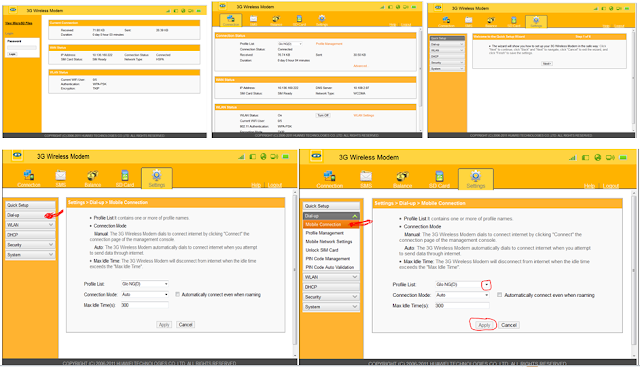Open Quick Setup in expanded Dial-up screenshot sidebar
The image size is (640, 367).
[331, 206]
